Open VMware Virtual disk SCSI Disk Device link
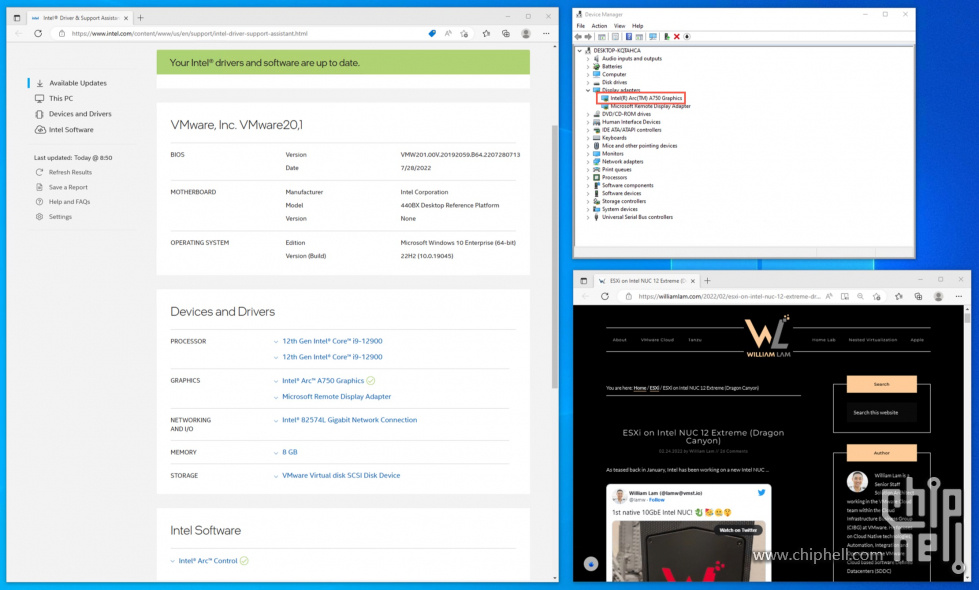 point(341,476)
